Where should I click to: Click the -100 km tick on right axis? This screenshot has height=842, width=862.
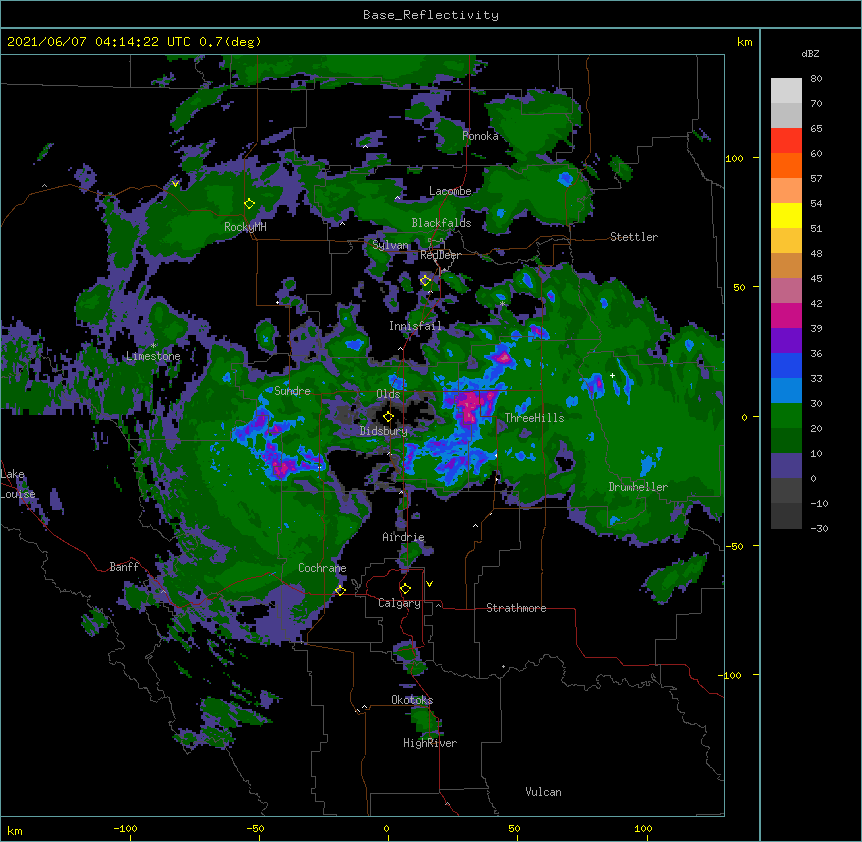pos(730,675)
